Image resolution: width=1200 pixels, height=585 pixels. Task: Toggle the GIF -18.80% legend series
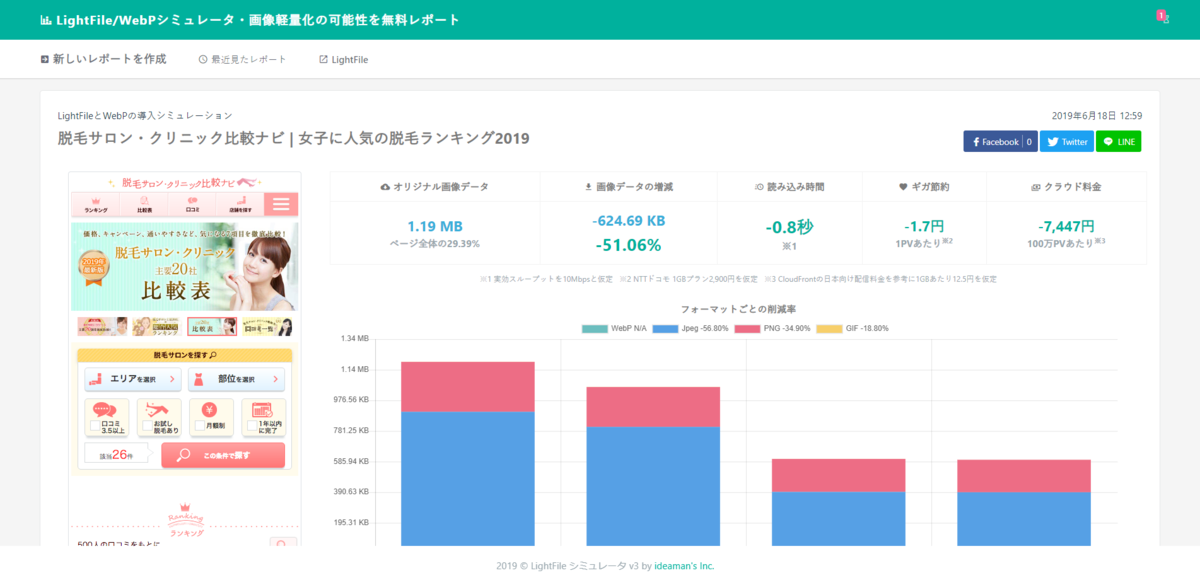852,328
